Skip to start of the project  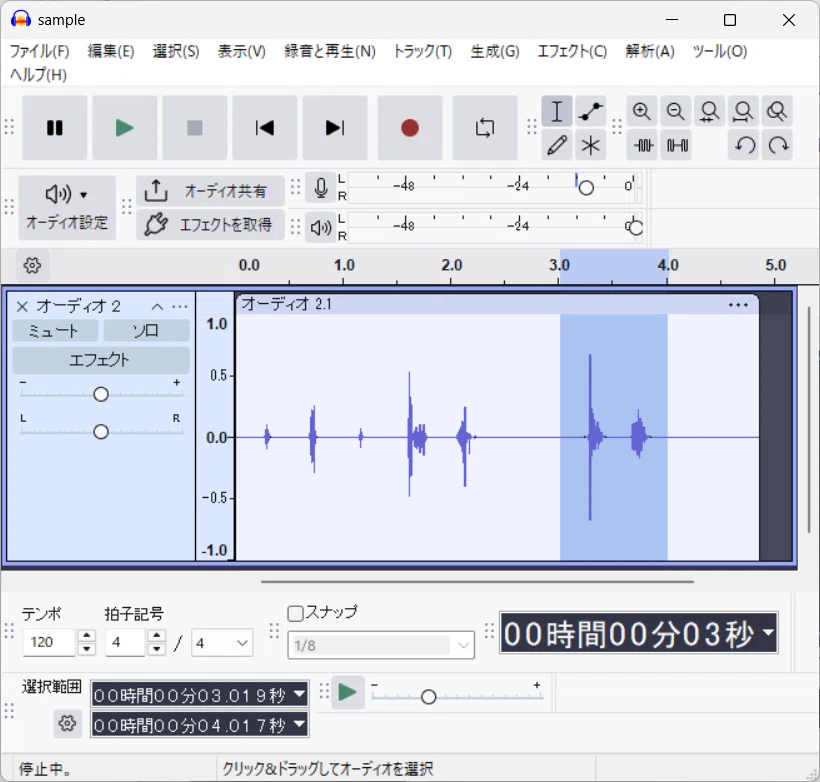click(x=265, y=128)
